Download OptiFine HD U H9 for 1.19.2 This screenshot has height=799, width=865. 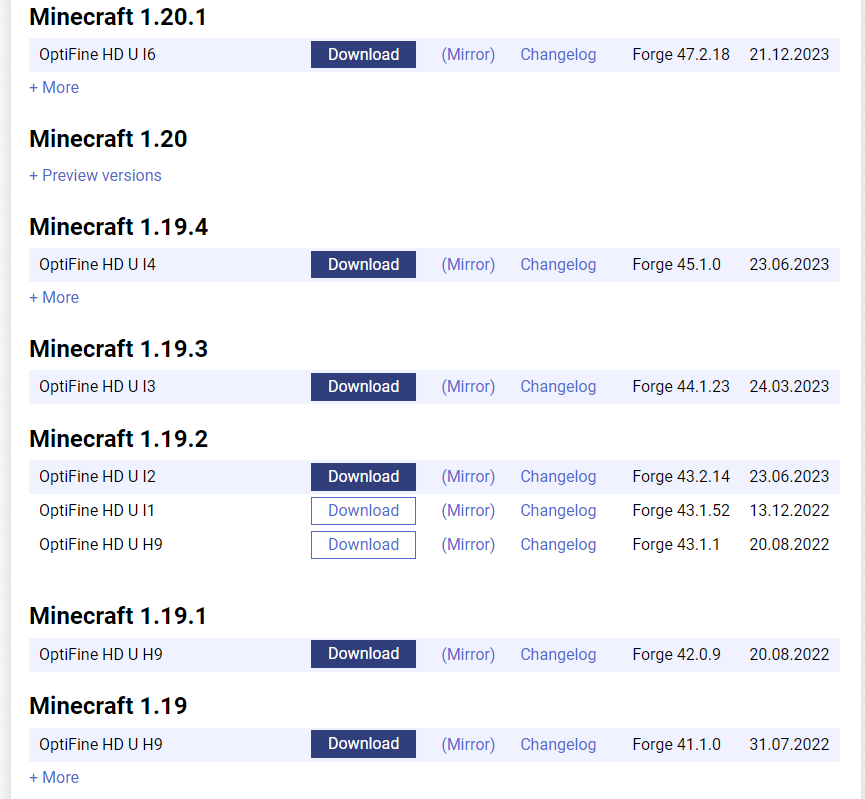(x=363, y=545)
